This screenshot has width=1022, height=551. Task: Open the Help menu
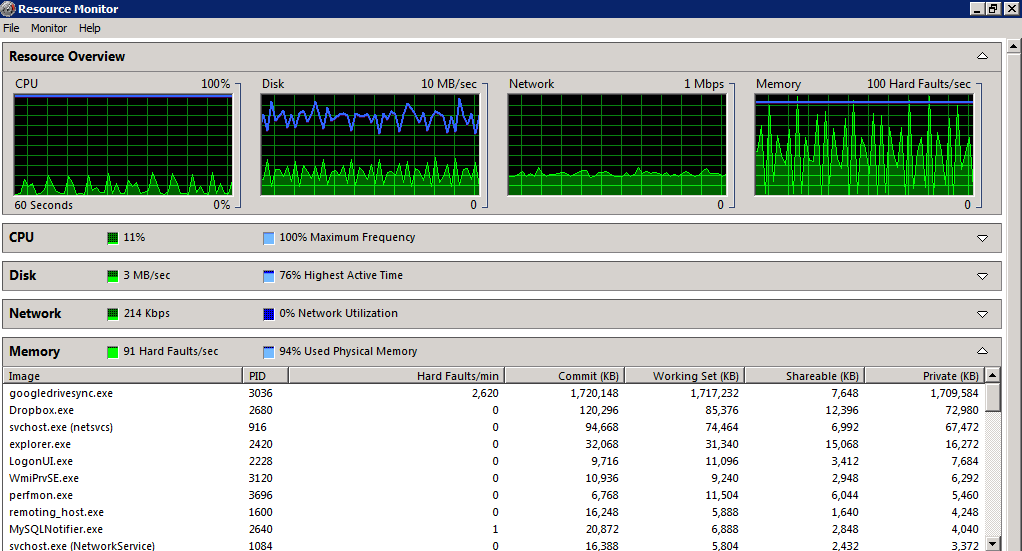[90, 28]
